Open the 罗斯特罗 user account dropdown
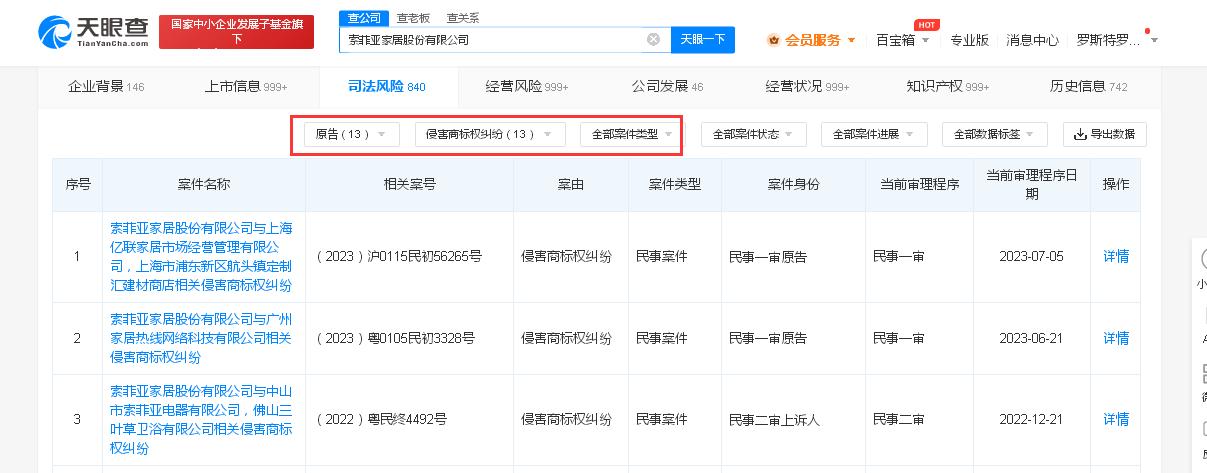 click(x=1117, y=40)
